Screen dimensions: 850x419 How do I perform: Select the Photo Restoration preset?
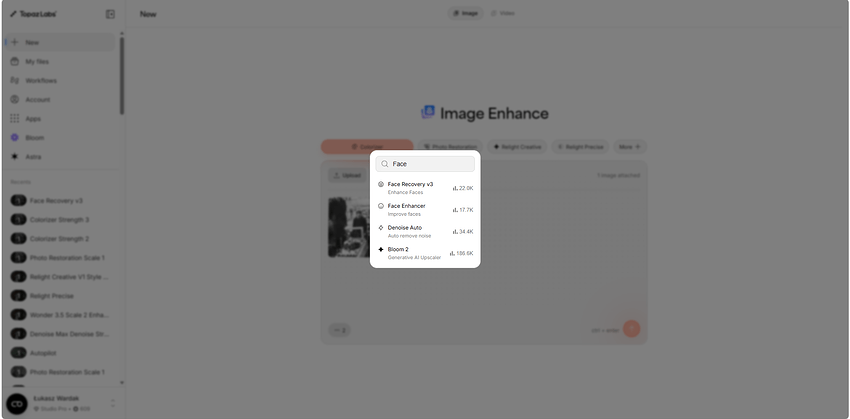[450, 147]
